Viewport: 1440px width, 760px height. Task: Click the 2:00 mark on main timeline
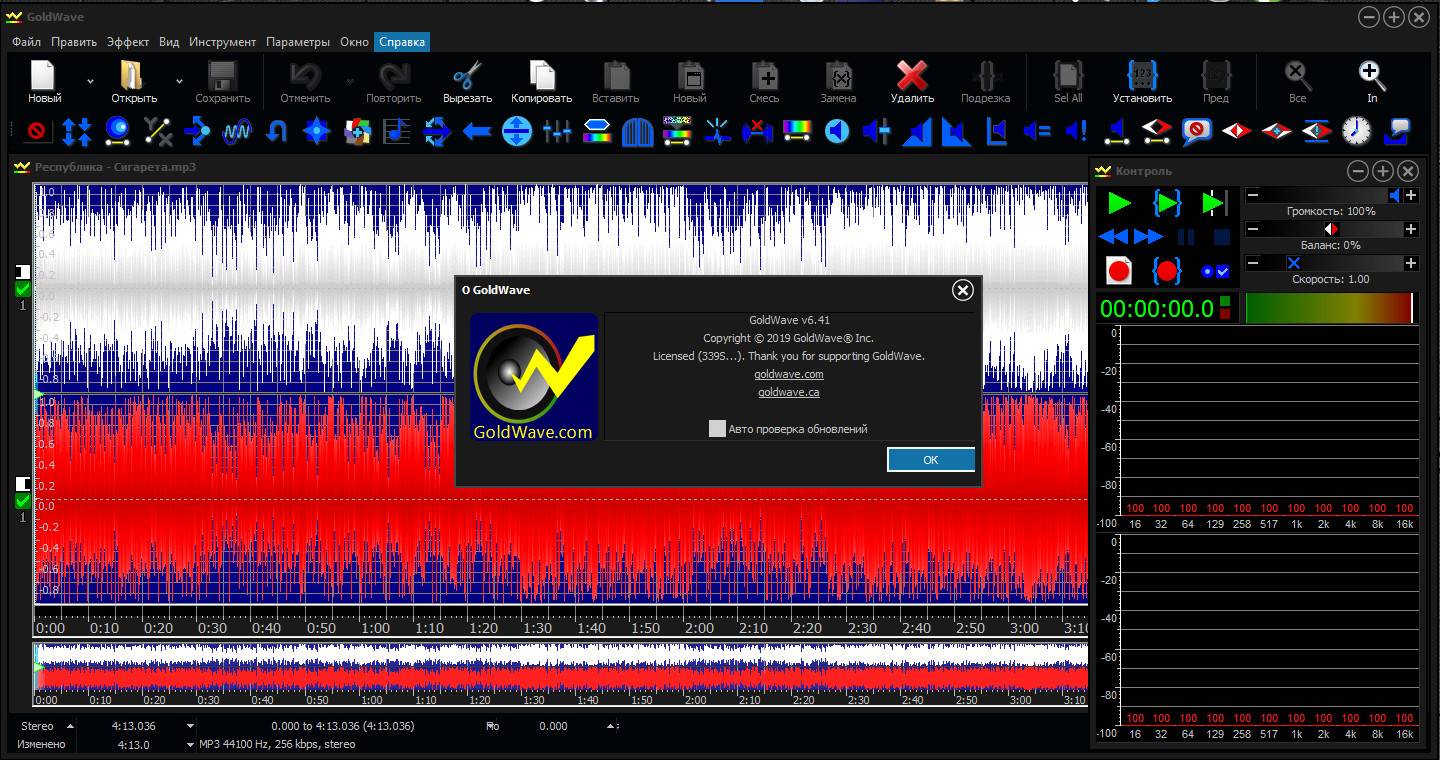pos(699,628)
